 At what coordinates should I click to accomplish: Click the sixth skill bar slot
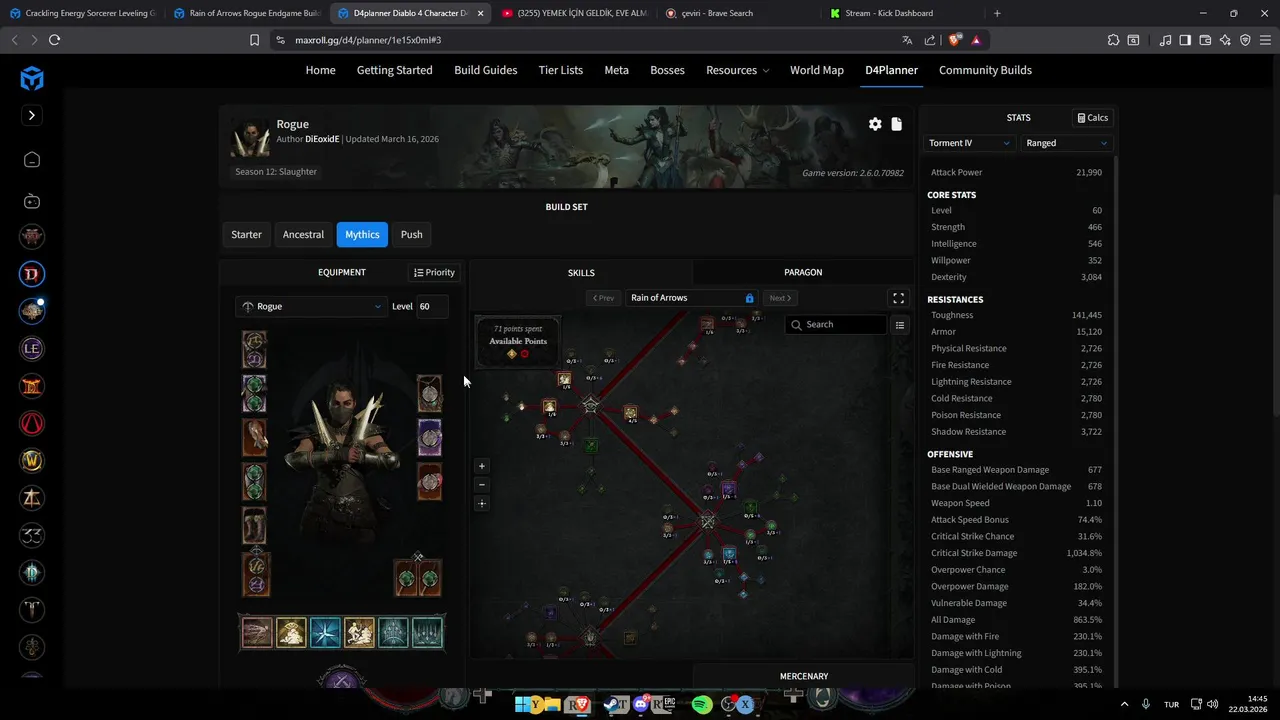click(x=427, y=632)
